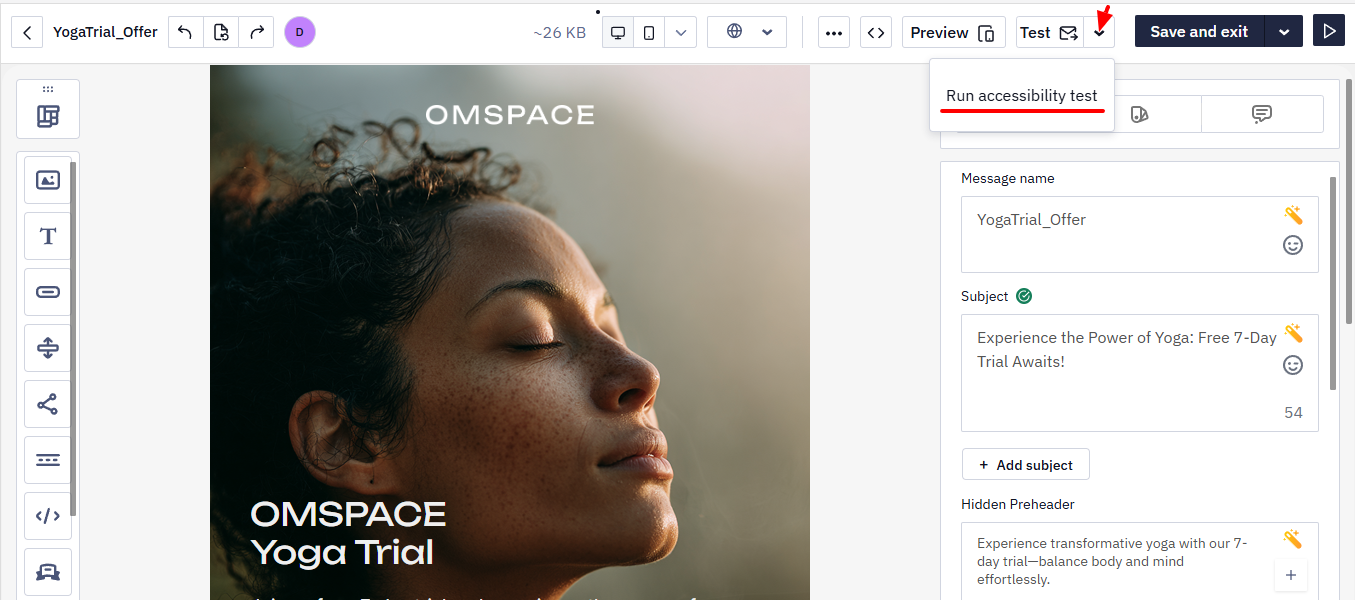
Task: Undo the last change
Action: pyautogui.click(x=185, y=32)
